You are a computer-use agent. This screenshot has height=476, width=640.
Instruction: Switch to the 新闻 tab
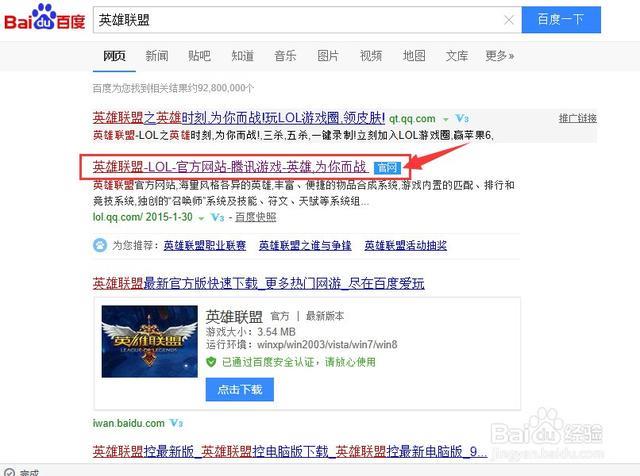click(x=157, y=56)
